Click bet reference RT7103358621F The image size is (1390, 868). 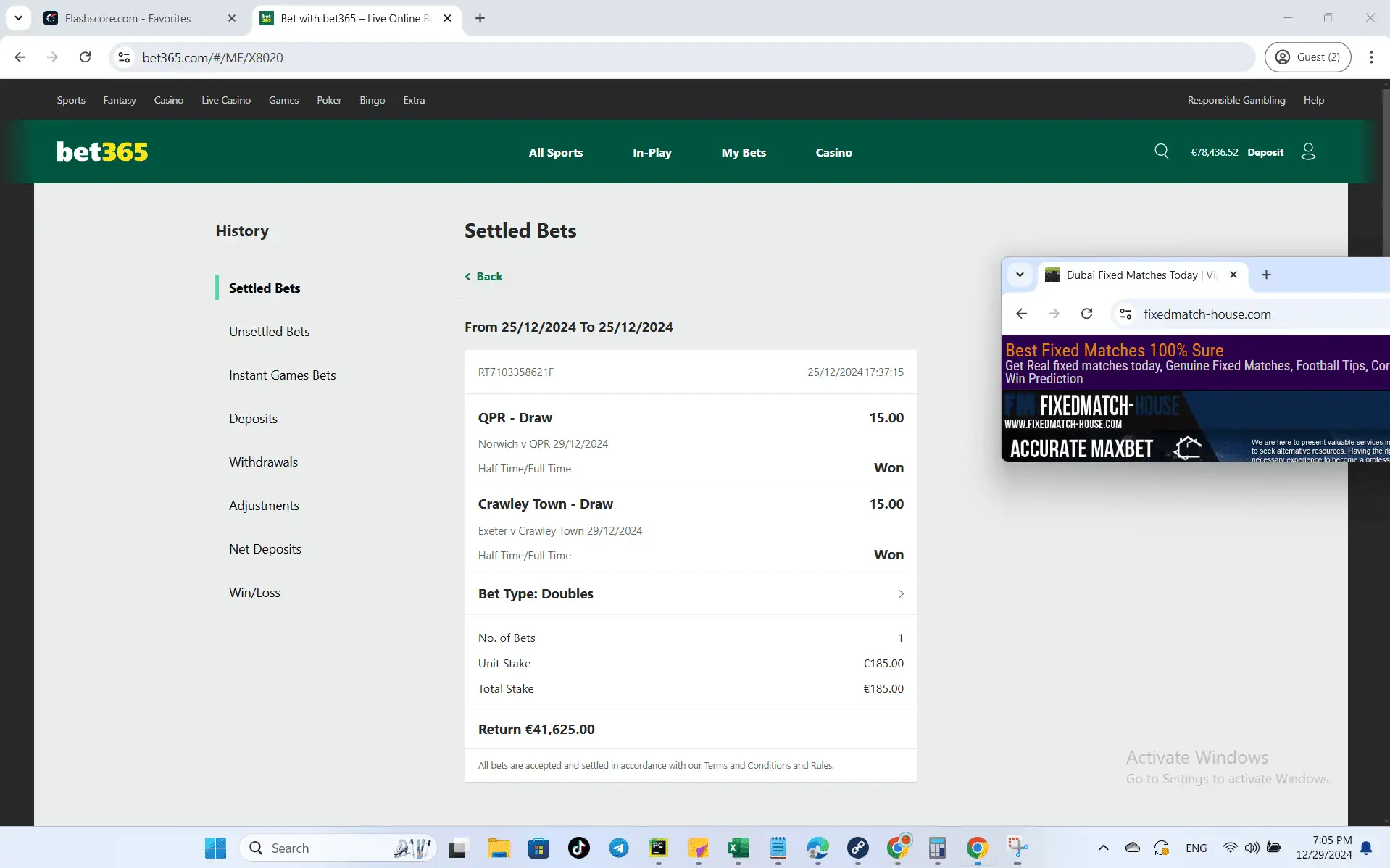515,372
